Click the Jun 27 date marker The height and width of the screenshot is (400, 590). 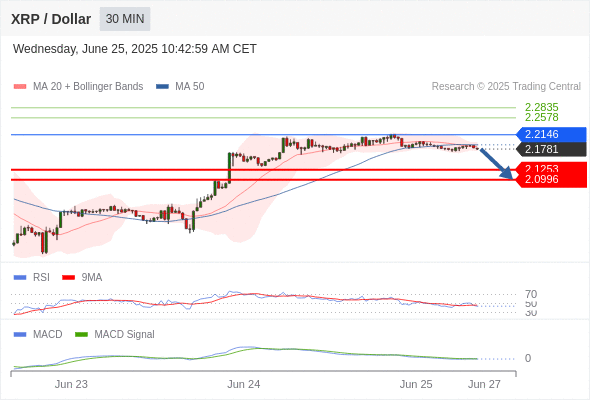click(x=484, y=384)
